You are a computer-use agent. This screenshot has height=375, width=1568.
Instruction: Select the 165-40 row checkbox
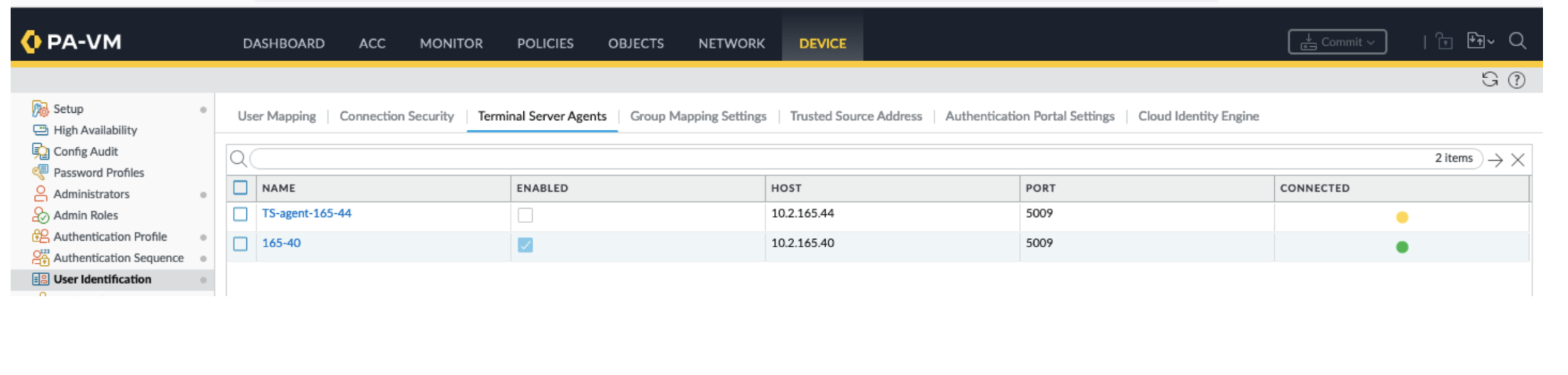[240, 244]
